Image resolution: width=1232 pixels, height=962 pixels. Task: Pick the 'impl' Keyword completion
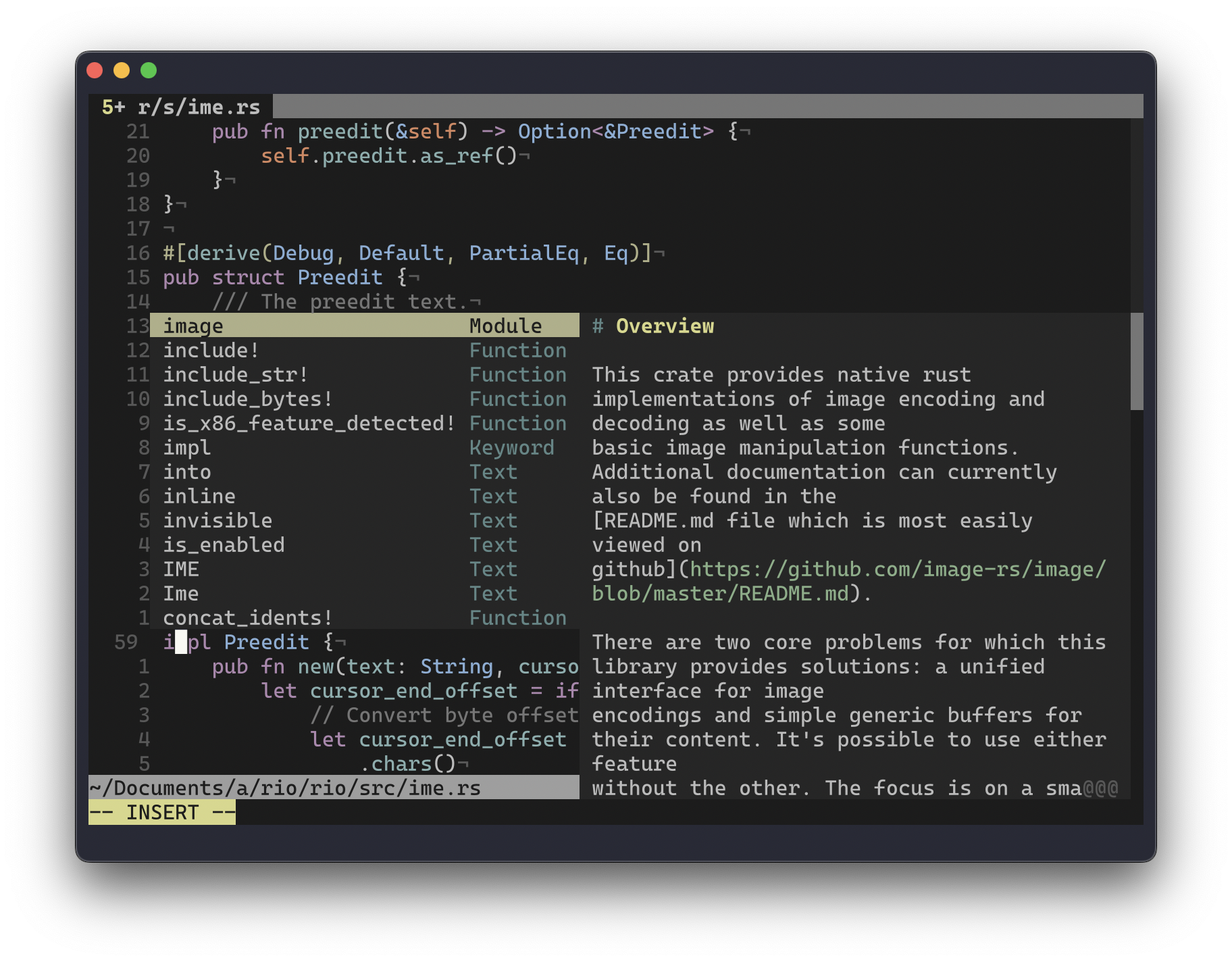click(365, 447)
